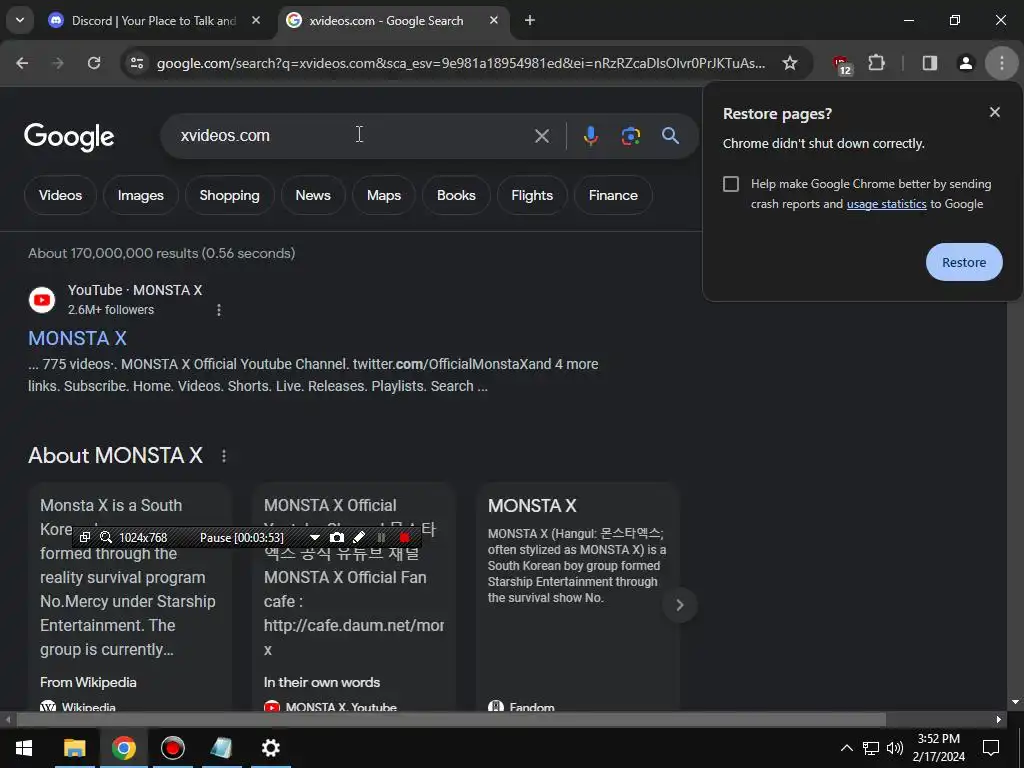The height and width of the screenshot is (768, 1024).
Task: Click the recorder window layout icon
Action: (x=85, y=537)
